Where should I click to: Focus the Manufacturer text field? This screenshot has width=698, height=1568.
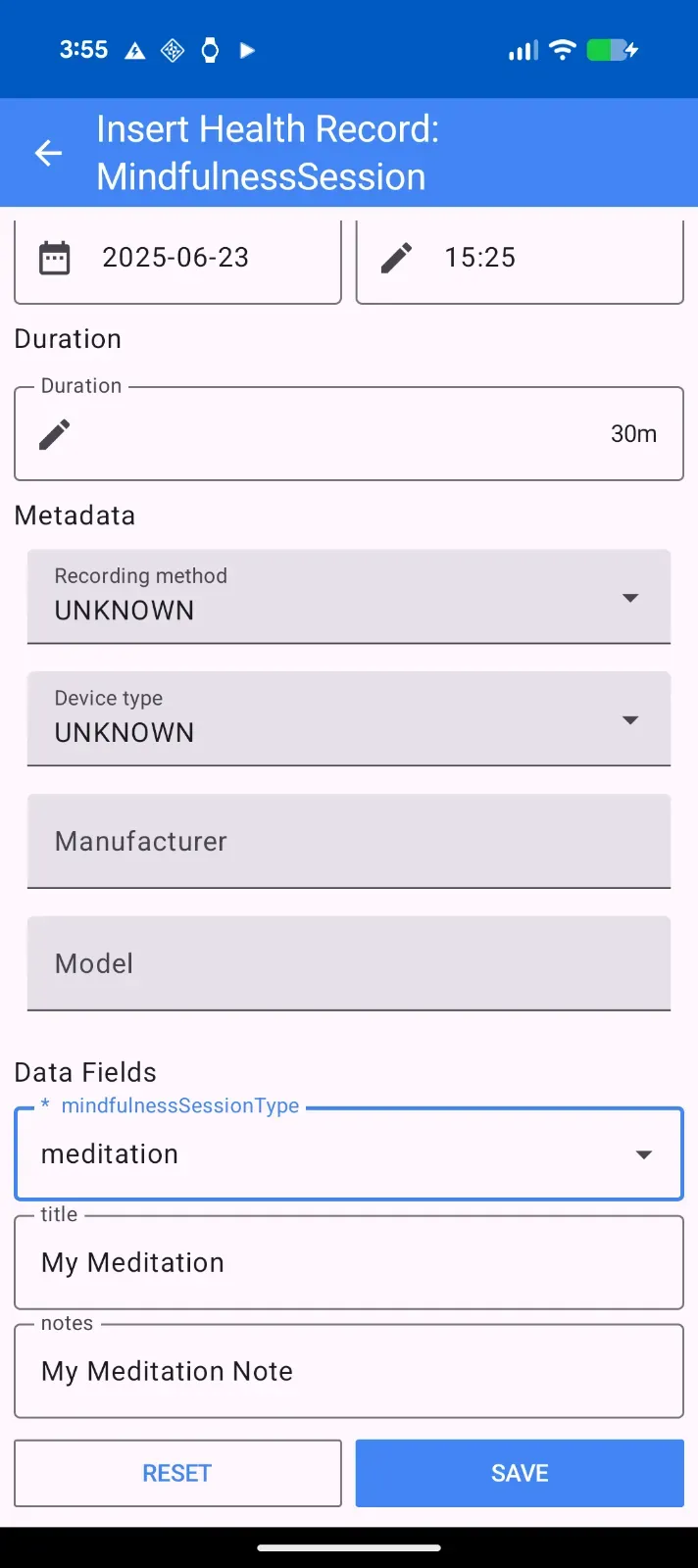click(x=349, y=841)
